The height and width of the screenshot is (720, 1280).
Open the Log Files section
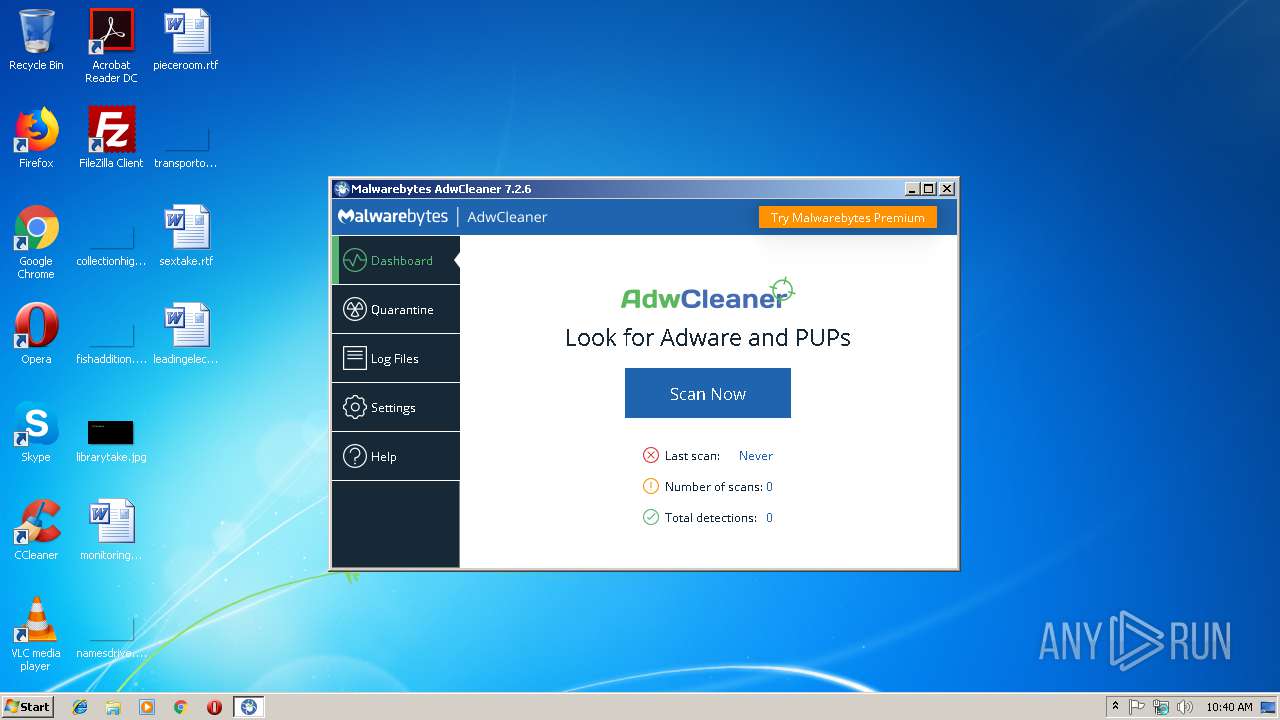396,358
